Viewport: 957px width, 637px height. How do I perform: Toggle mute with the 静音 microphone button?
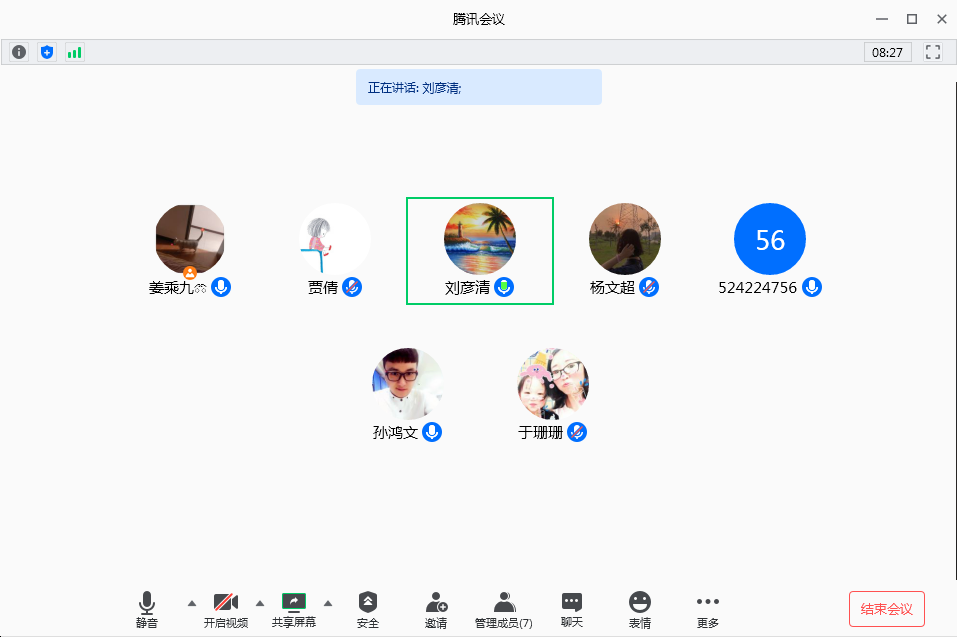[147, 609]
